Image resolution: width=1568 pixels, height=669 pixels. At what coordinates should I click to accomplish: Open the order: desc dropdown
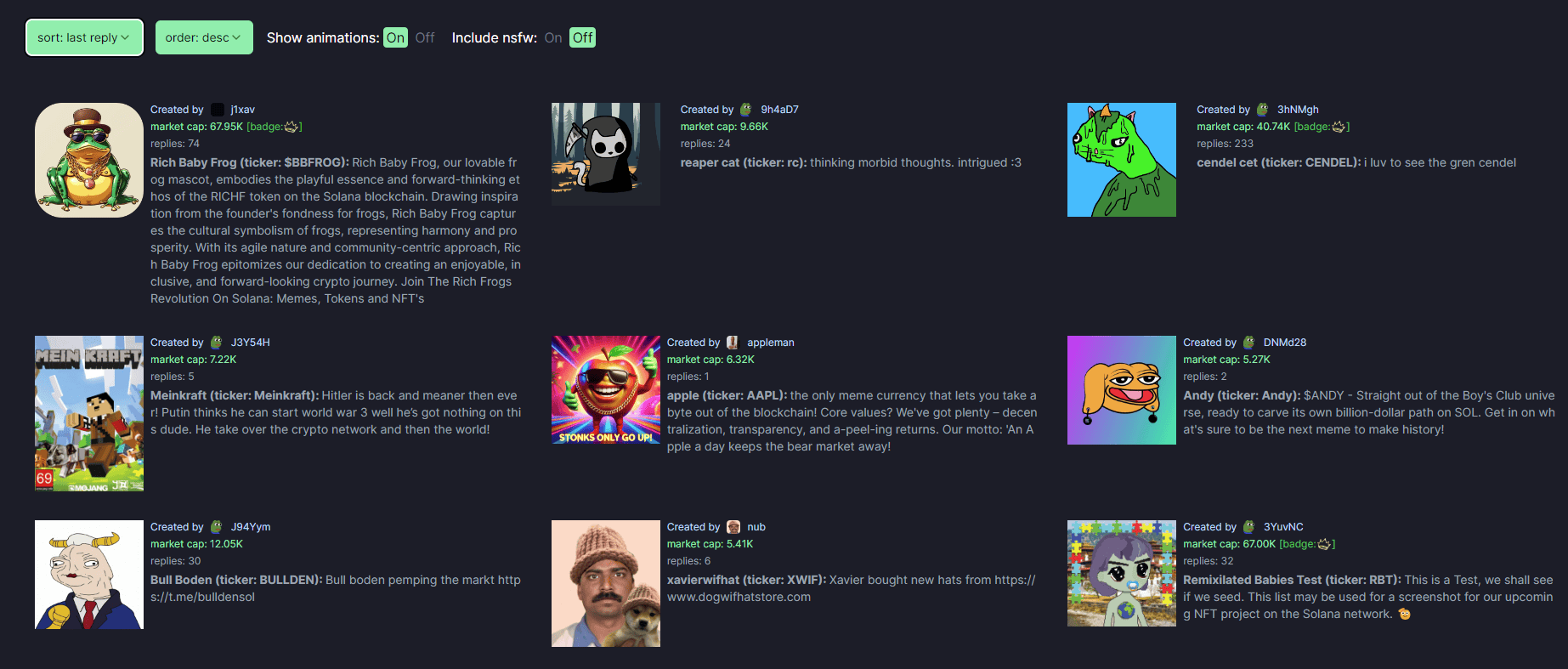coord(204,37)
